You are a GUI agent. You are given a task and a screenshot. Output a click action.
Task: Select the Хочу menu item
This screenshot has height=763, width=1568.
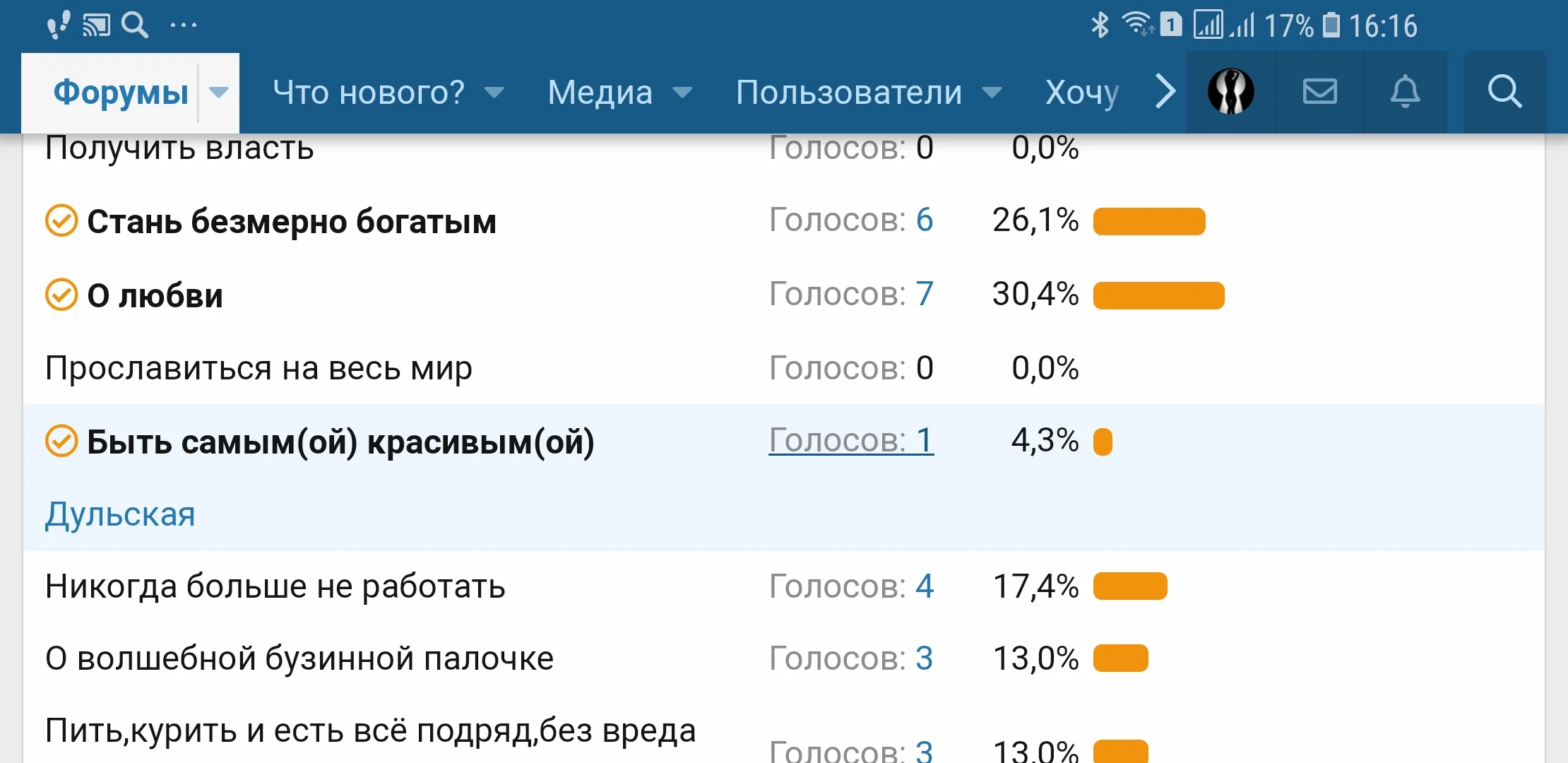tap(1082, 92)
